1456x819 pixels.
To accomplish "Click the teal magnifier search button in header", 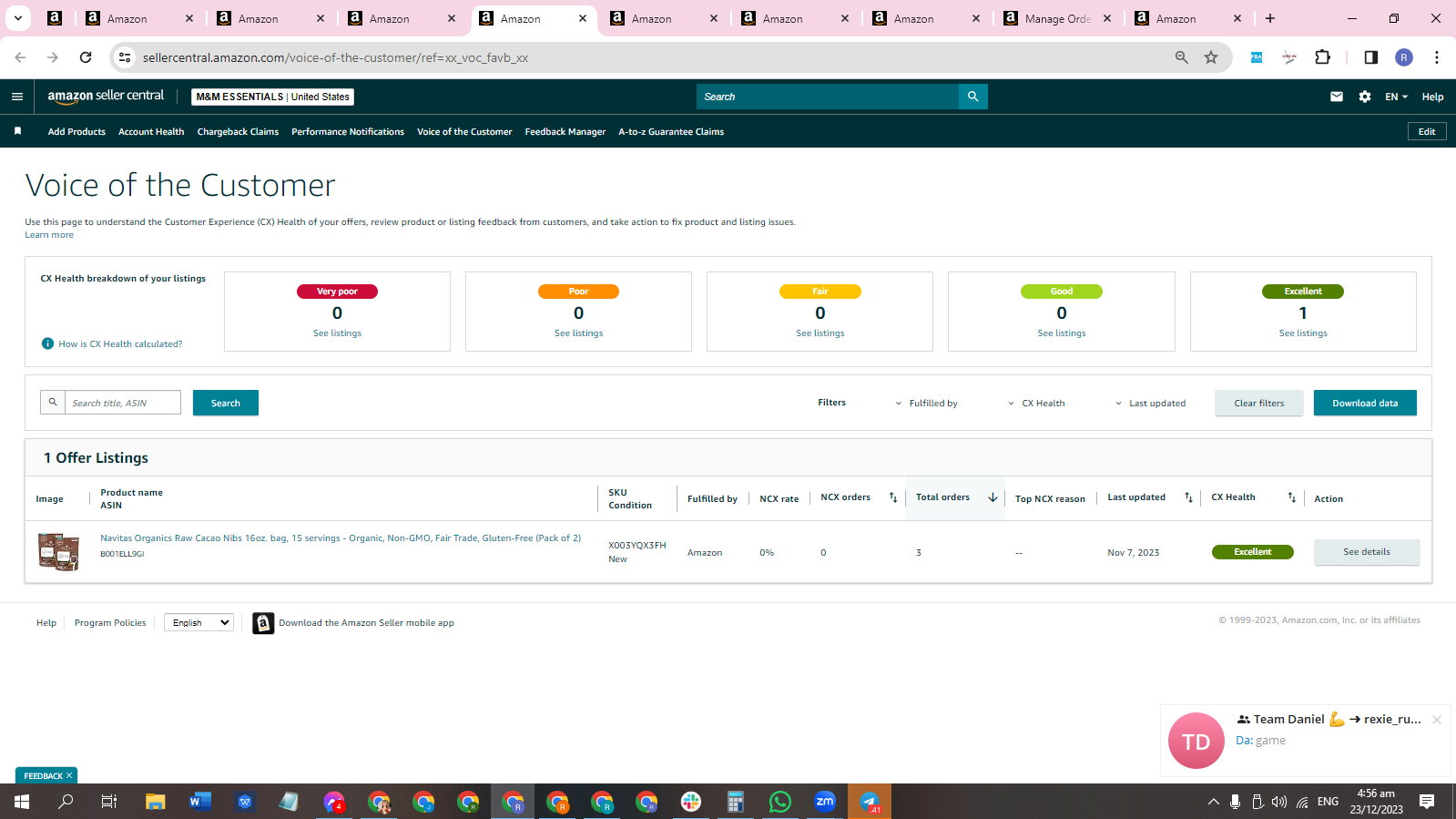I will 973,97.
